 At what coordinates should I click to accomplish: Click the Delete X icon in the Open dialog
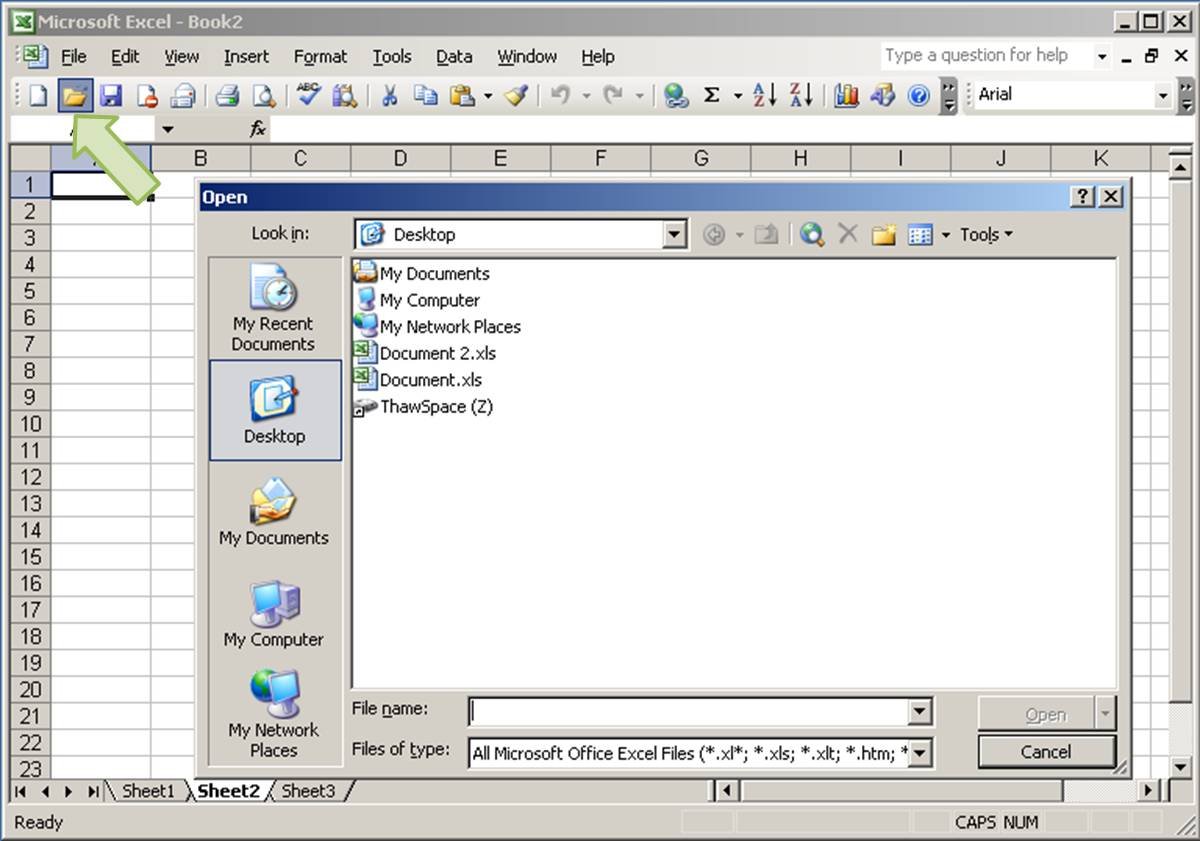pos(848,235)
